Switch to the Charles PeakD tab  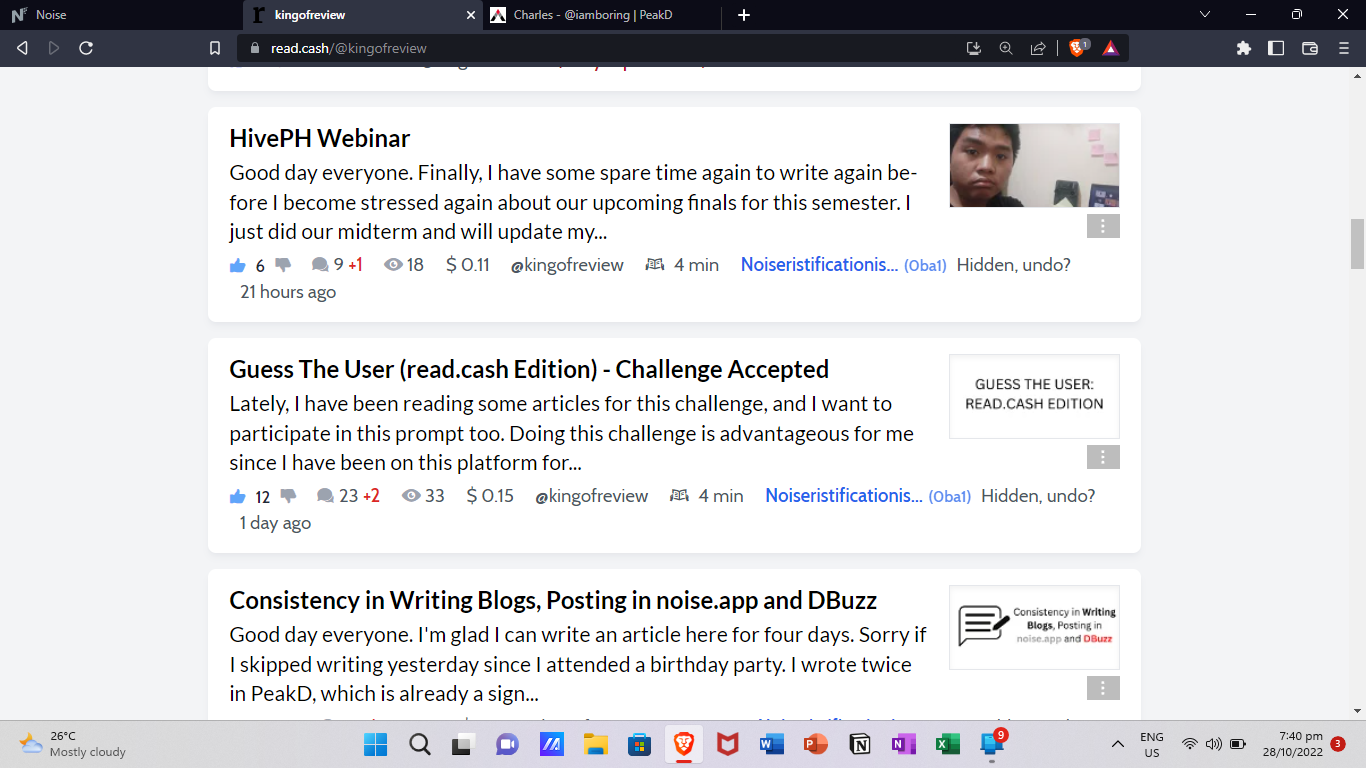pyautogui.click(x=604, y=15)
